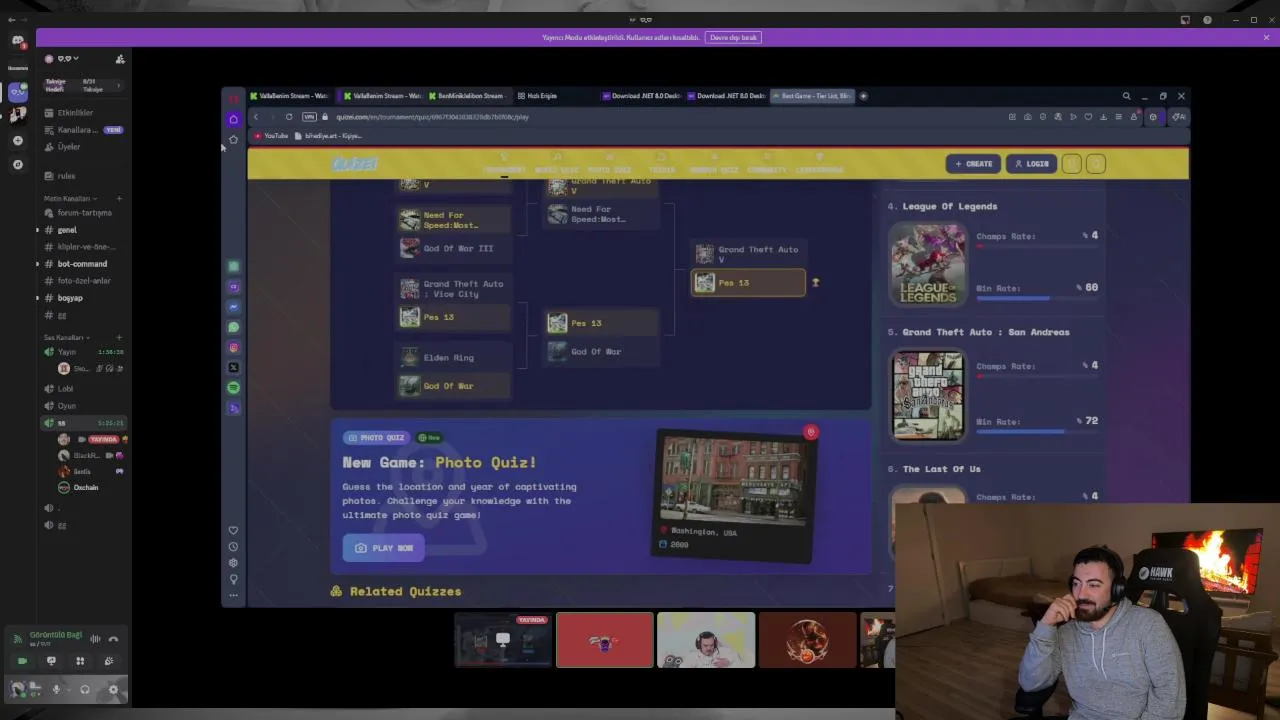The width and height of the screenshot is (1280, 720).
Task: Open the Discord explore servers compass icon
Action: (x=17, y=164)
